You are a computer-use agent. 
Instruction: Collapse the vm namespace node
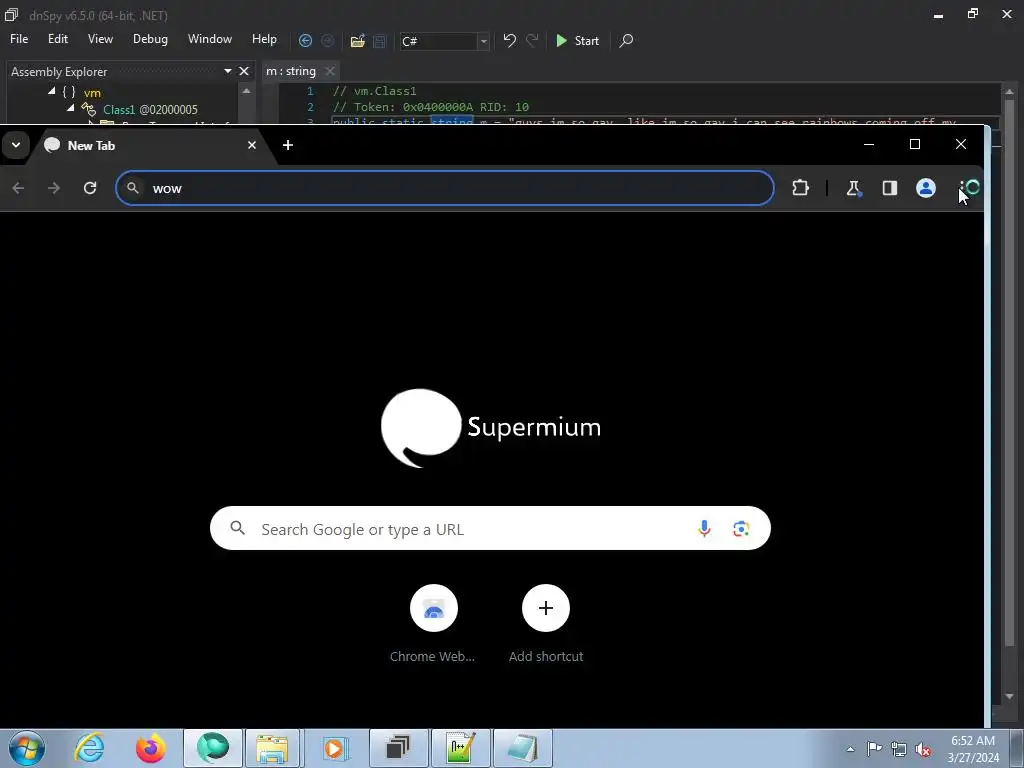coord(52,91)
